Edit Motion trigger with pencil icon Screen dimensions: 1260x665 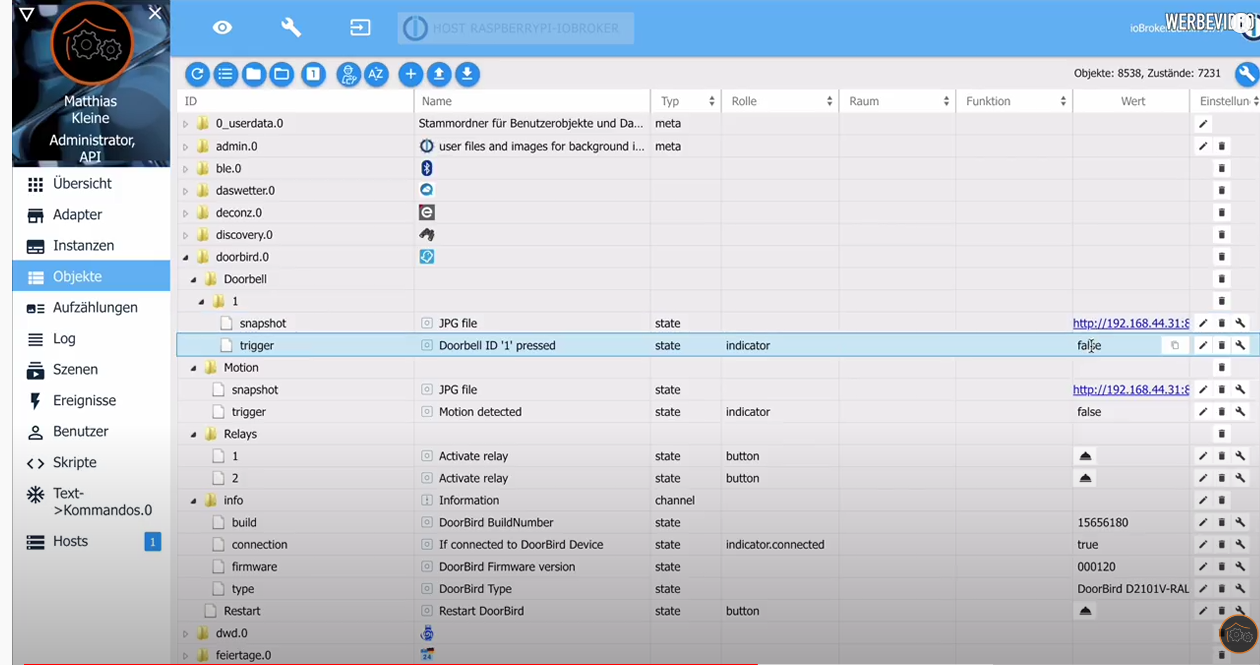pos(1203,412)
